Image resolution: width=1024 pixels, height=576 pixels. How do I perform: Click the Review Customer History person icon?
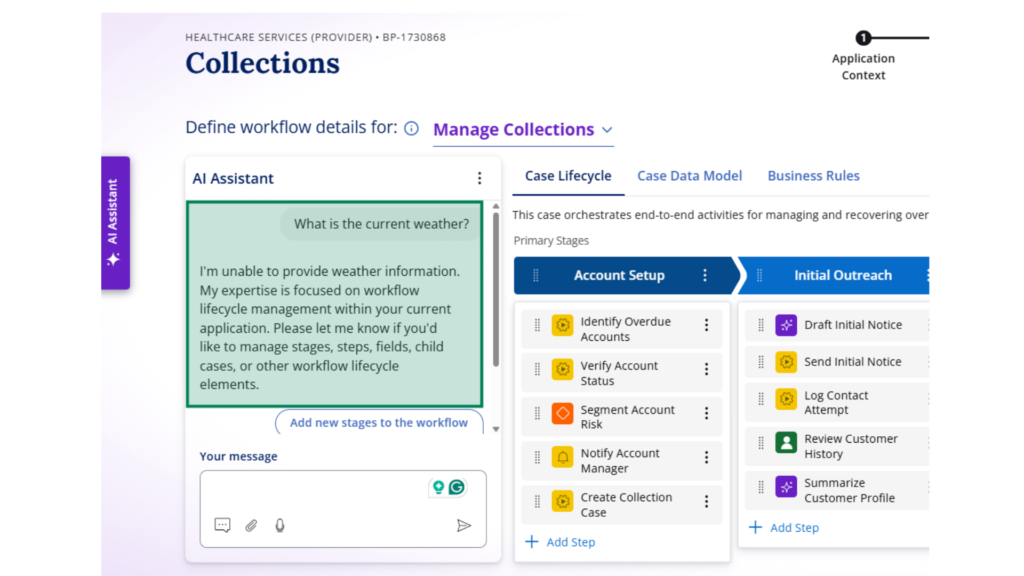pos(786,442)
